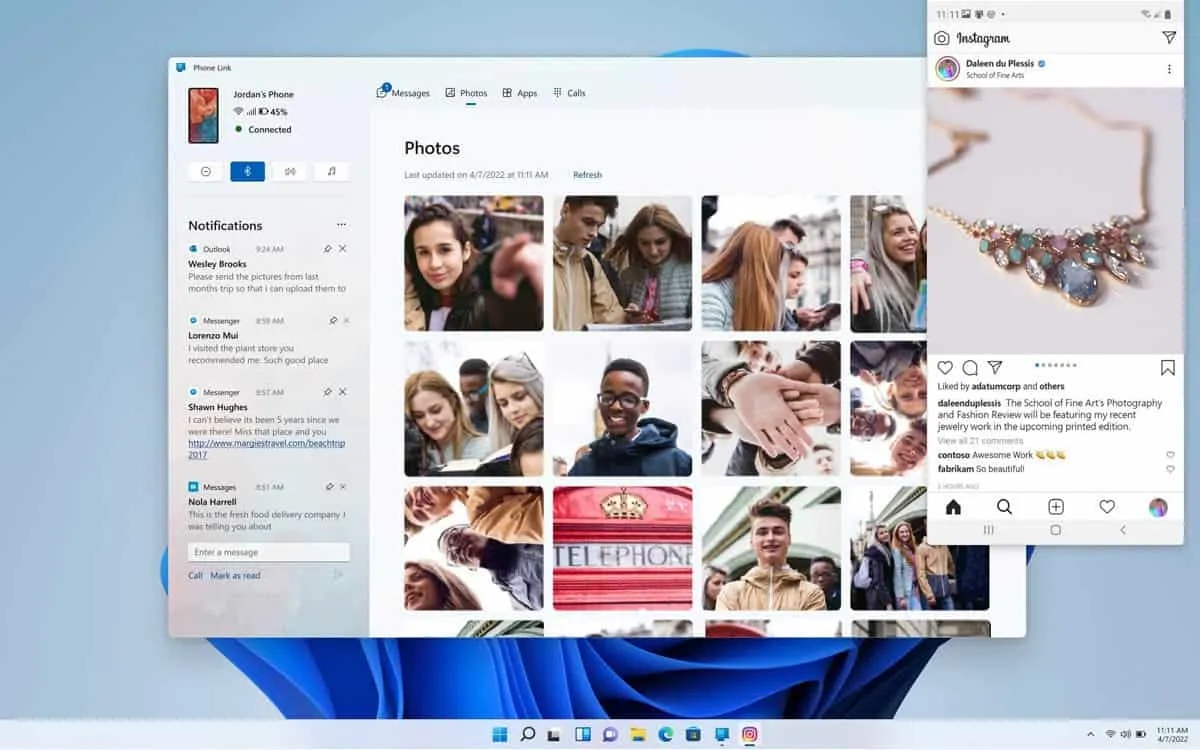Image resolution: width=1200 pixels, height=750 pixels.
Task: Toggle the Bluetooth connection button
Action: click(247, 171)
